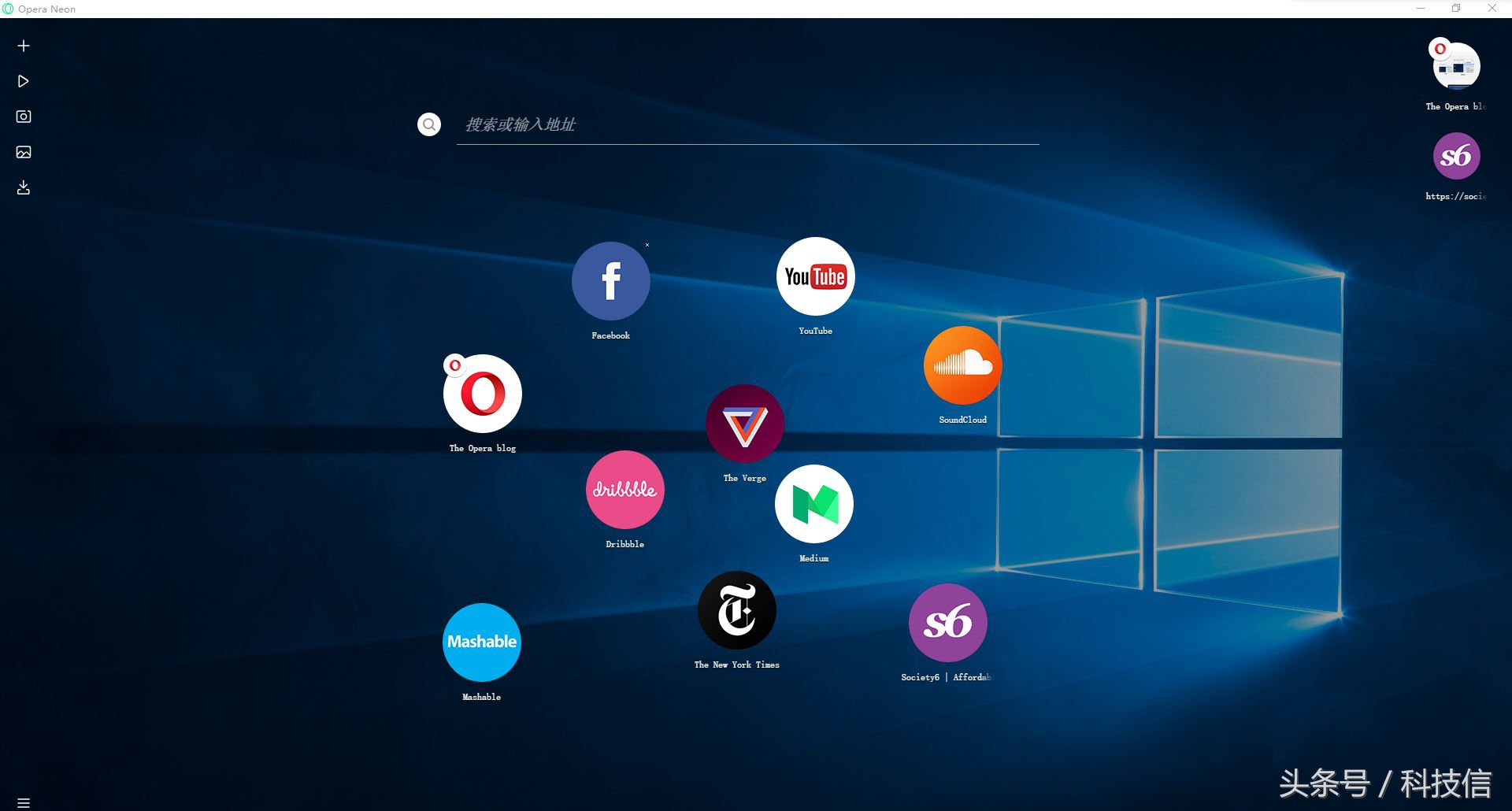Open the Dribbble speed dial bubble
This screenshot has height=811, width=1512.
(625, 490)
